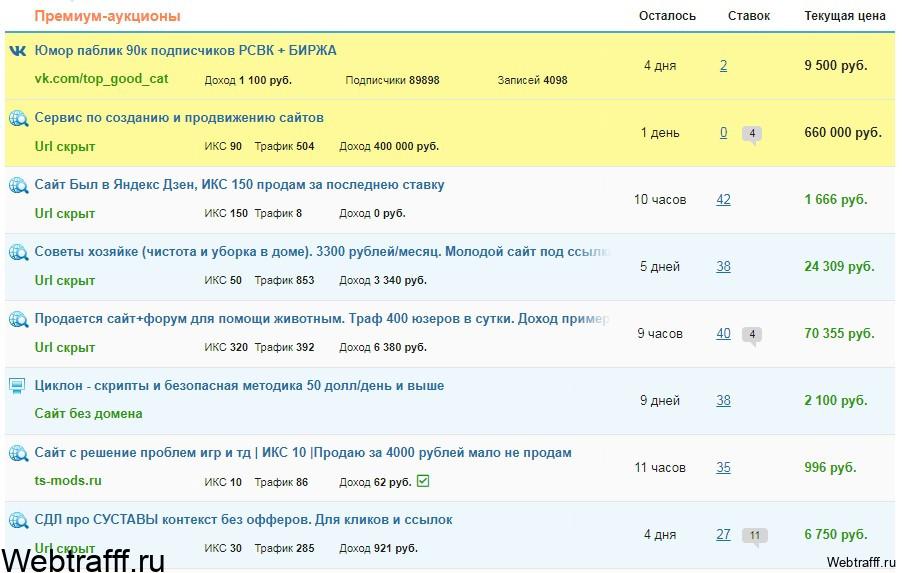
Task: Click the ИКС 150 value
Action: [x=226, y=213]
